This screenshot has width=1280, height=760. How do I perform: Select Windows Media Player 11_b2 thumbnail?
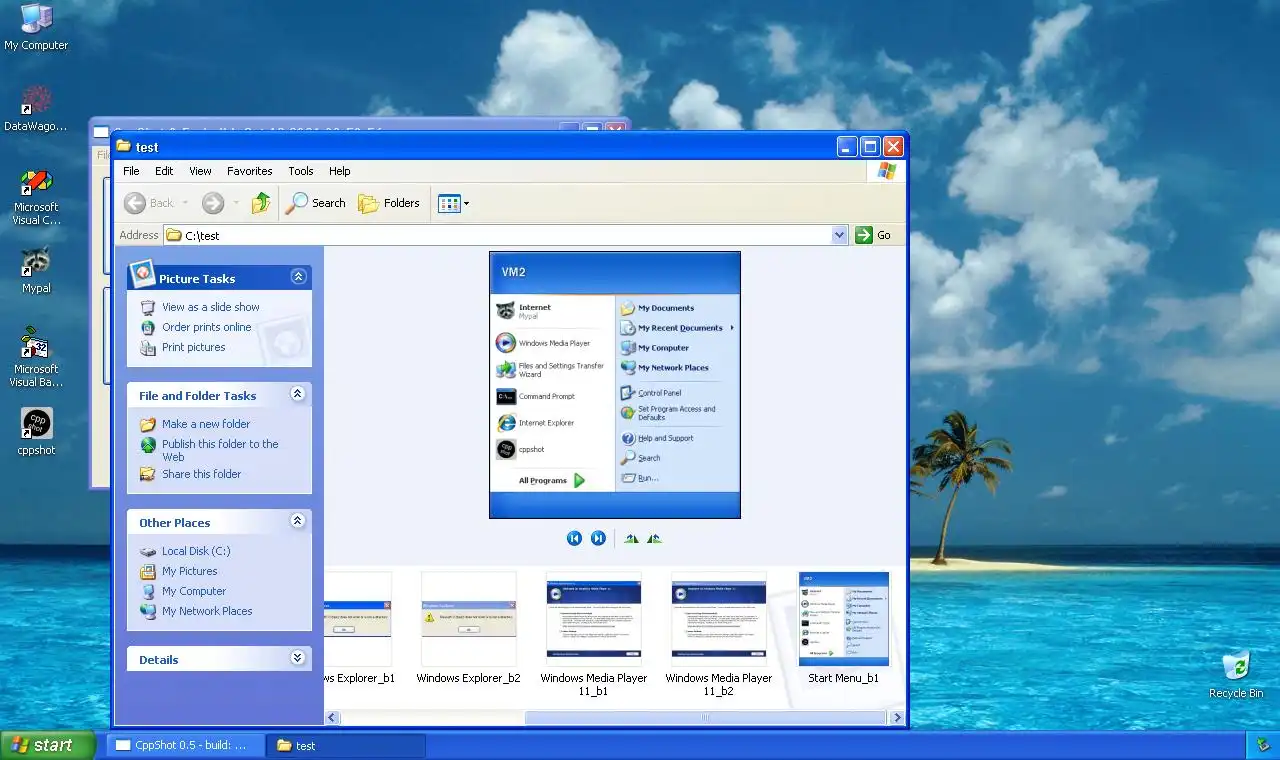coord(719,634)
